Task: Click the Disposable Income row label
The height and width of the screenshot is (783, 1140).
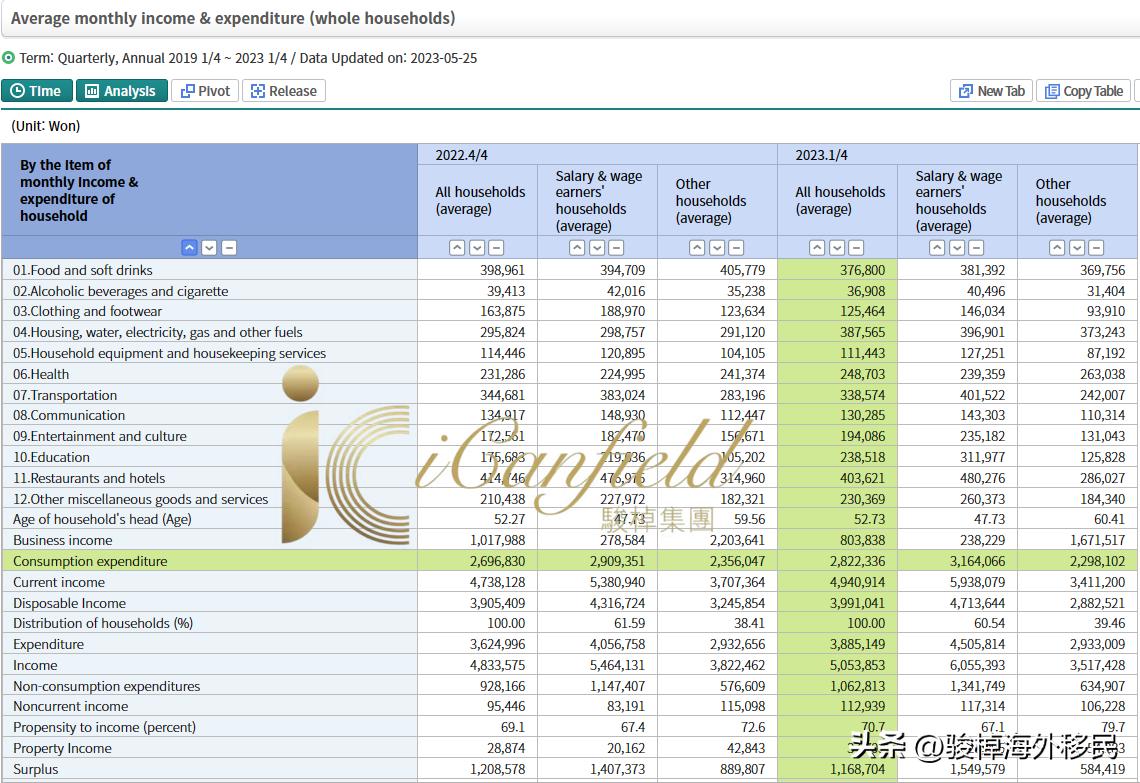Action: coord(69,603)
